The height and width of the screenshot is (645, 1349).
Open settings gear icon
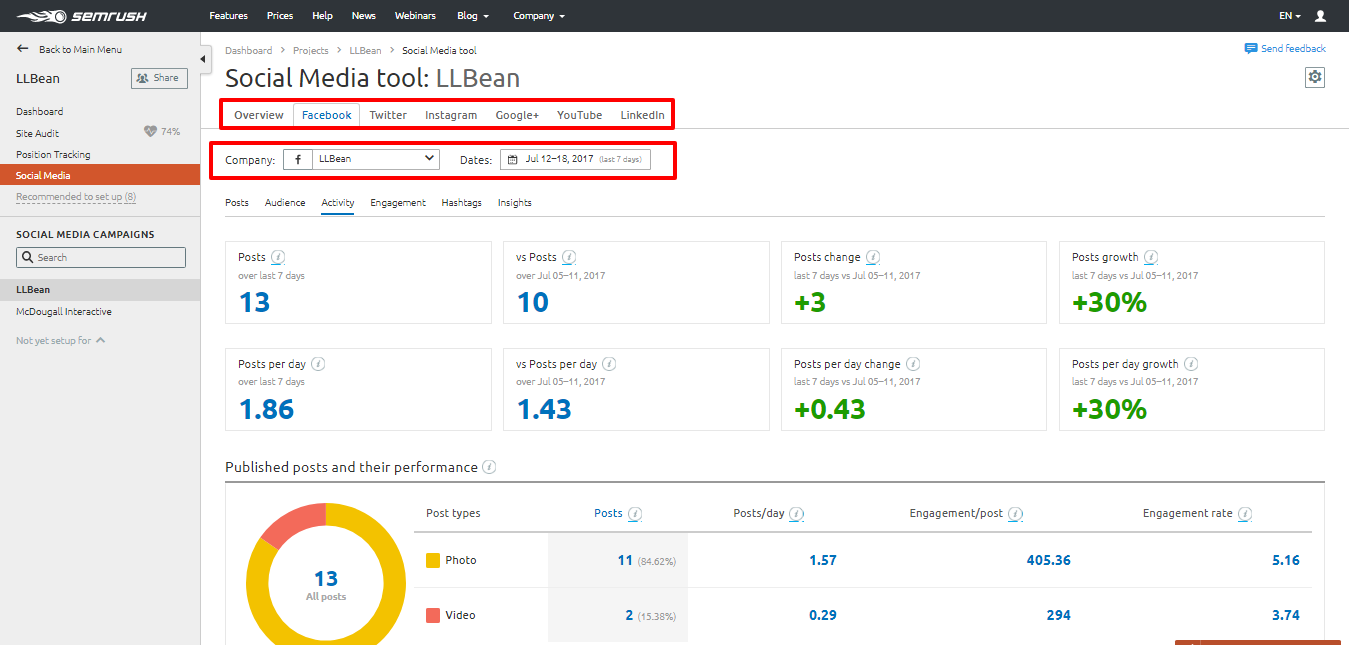pos(1314,77)
